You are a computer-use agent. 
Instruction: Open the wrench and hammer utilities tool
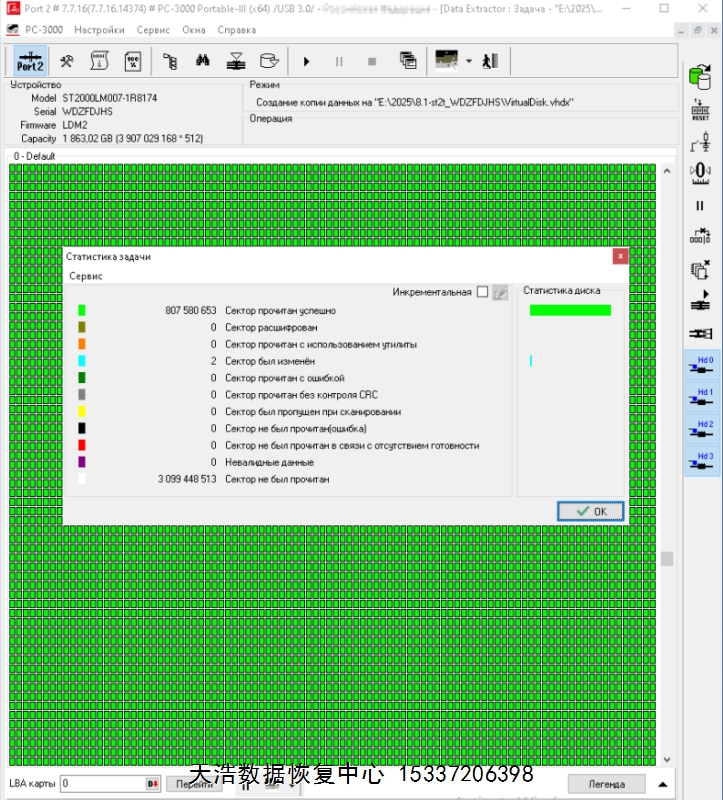[x=67, y=62]
